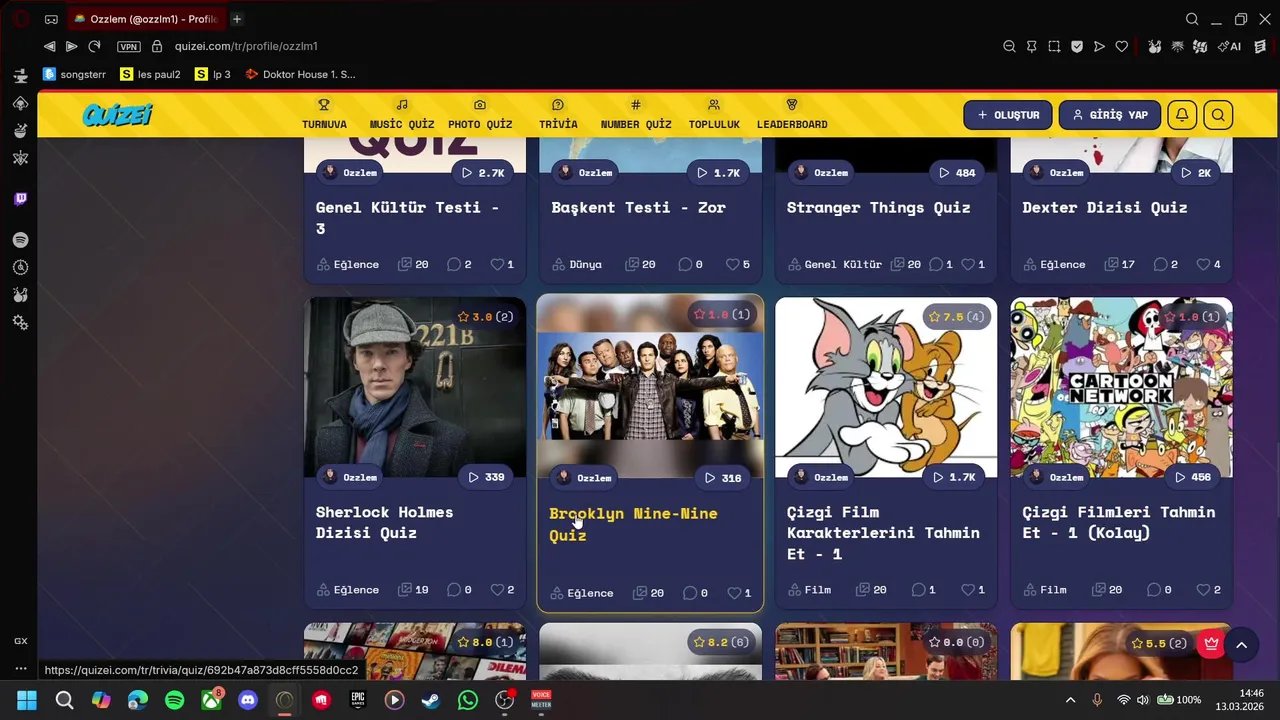1280x720 pixels.
Task: Open comments on Sherlock Holmes quiz
Action: pos(454,590)
